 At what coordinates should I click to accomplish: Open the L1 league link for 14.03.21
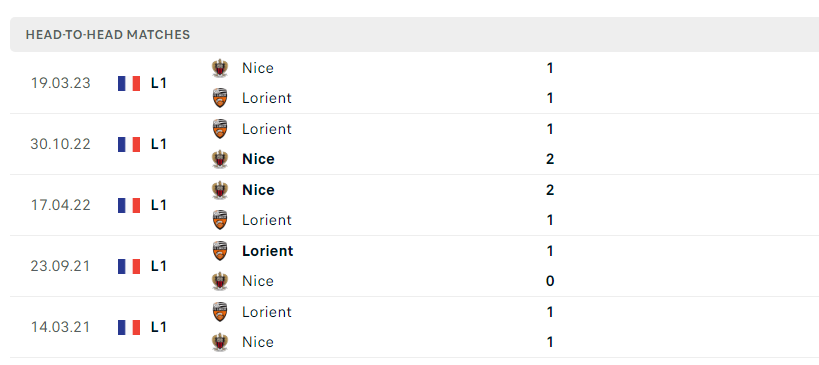159,327
